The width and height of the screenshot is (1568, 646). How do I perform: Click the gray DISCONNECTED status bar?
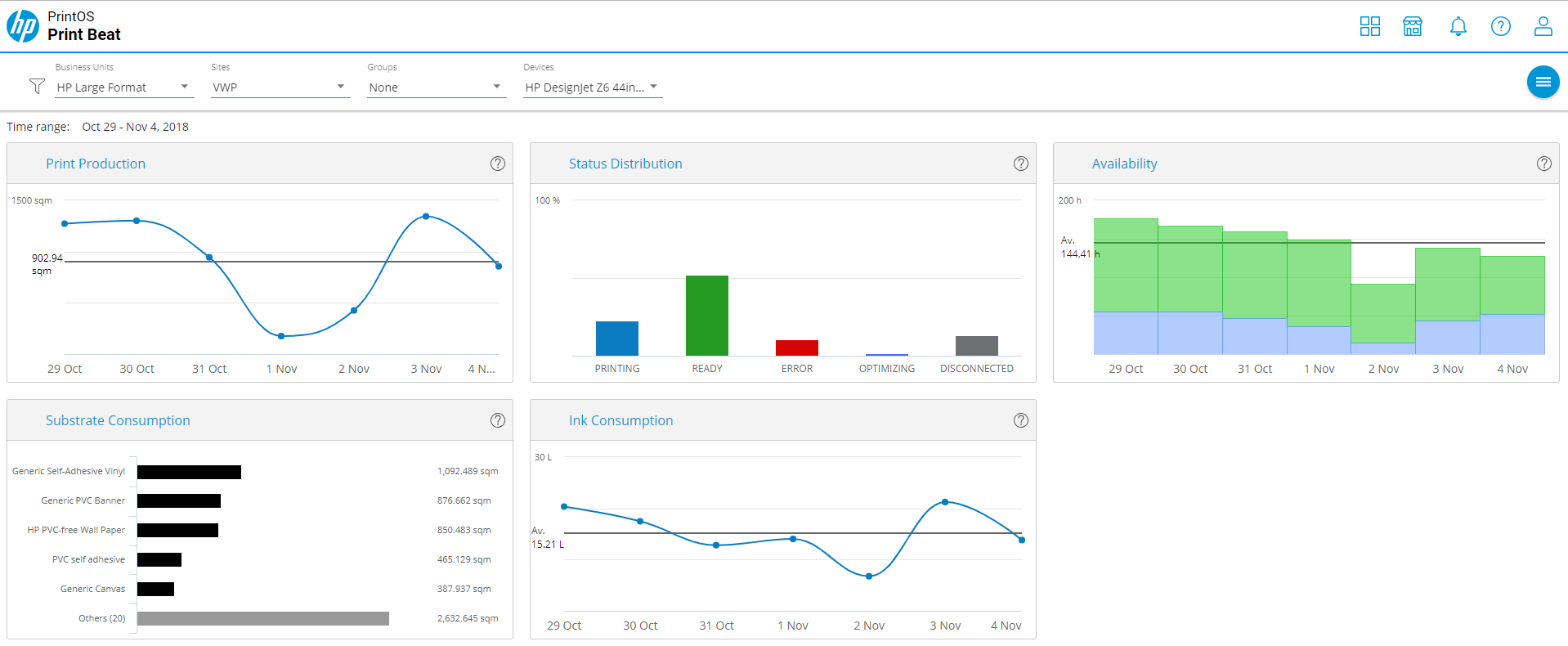(977, 346)
